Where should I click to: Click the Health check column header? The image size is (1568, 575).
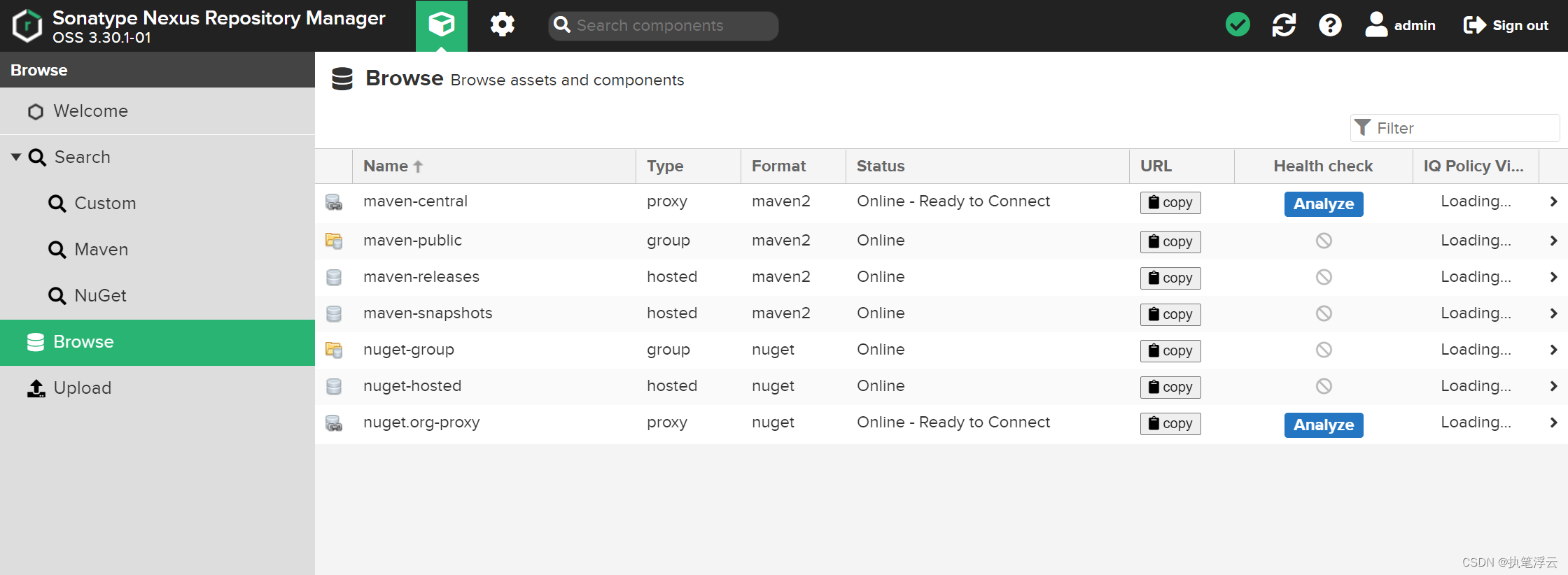click(x=1323, y=166)
